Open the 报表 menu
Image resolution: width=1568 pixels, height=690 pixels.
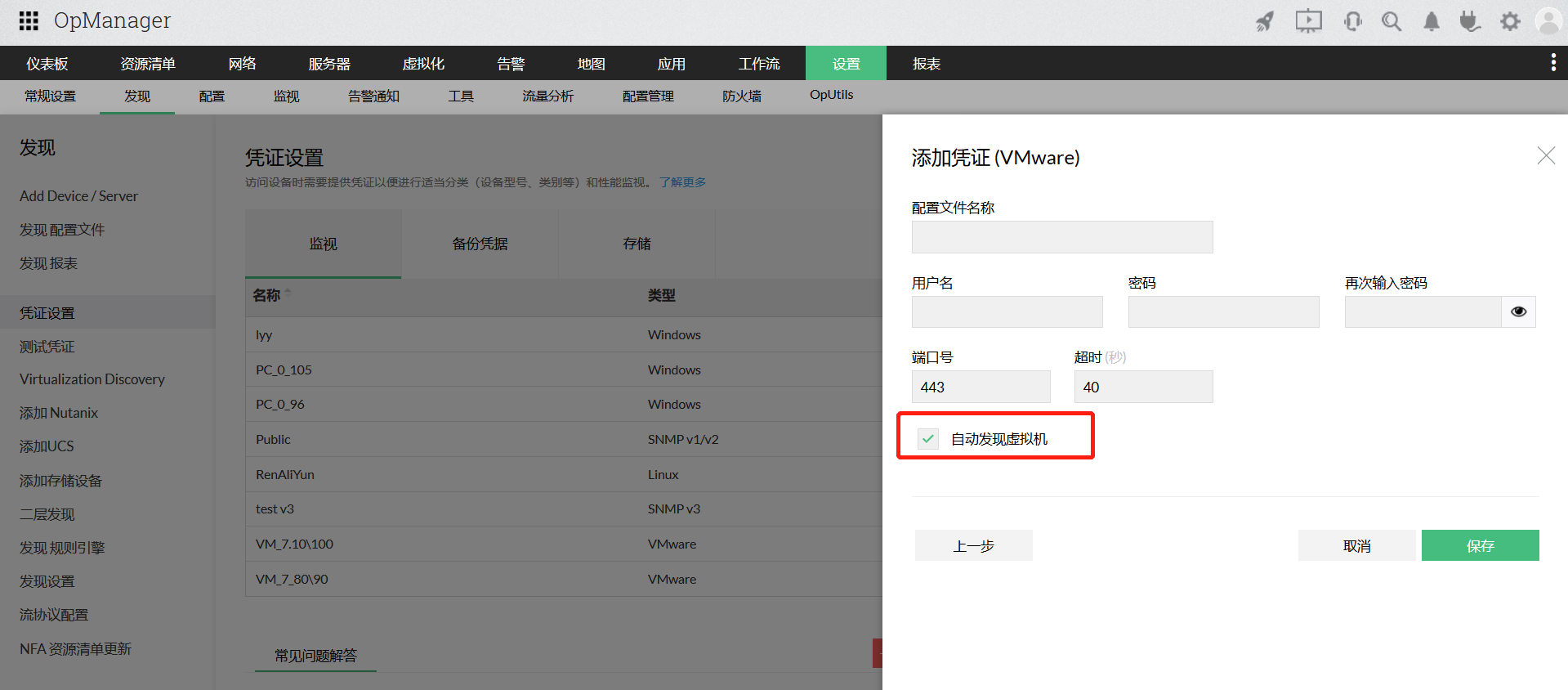click(927, 64)
